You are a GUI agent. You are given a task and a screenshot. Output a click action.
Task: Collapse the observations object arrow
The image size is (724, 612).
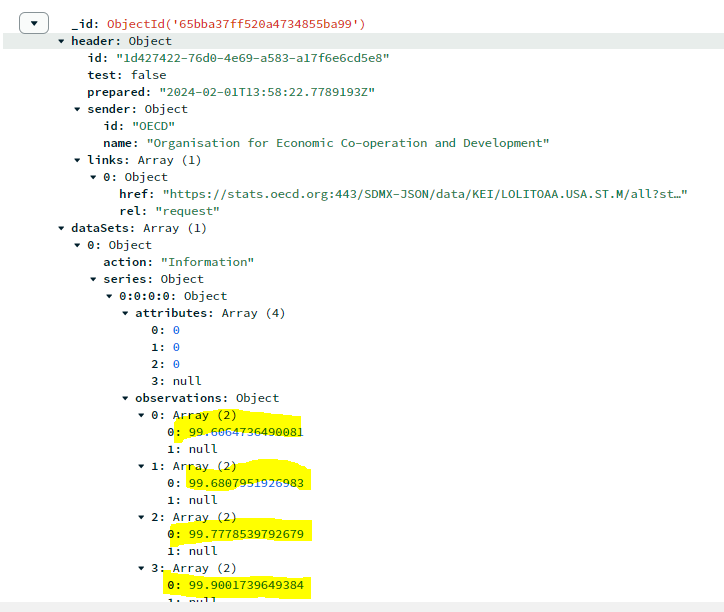click(126, 398)
